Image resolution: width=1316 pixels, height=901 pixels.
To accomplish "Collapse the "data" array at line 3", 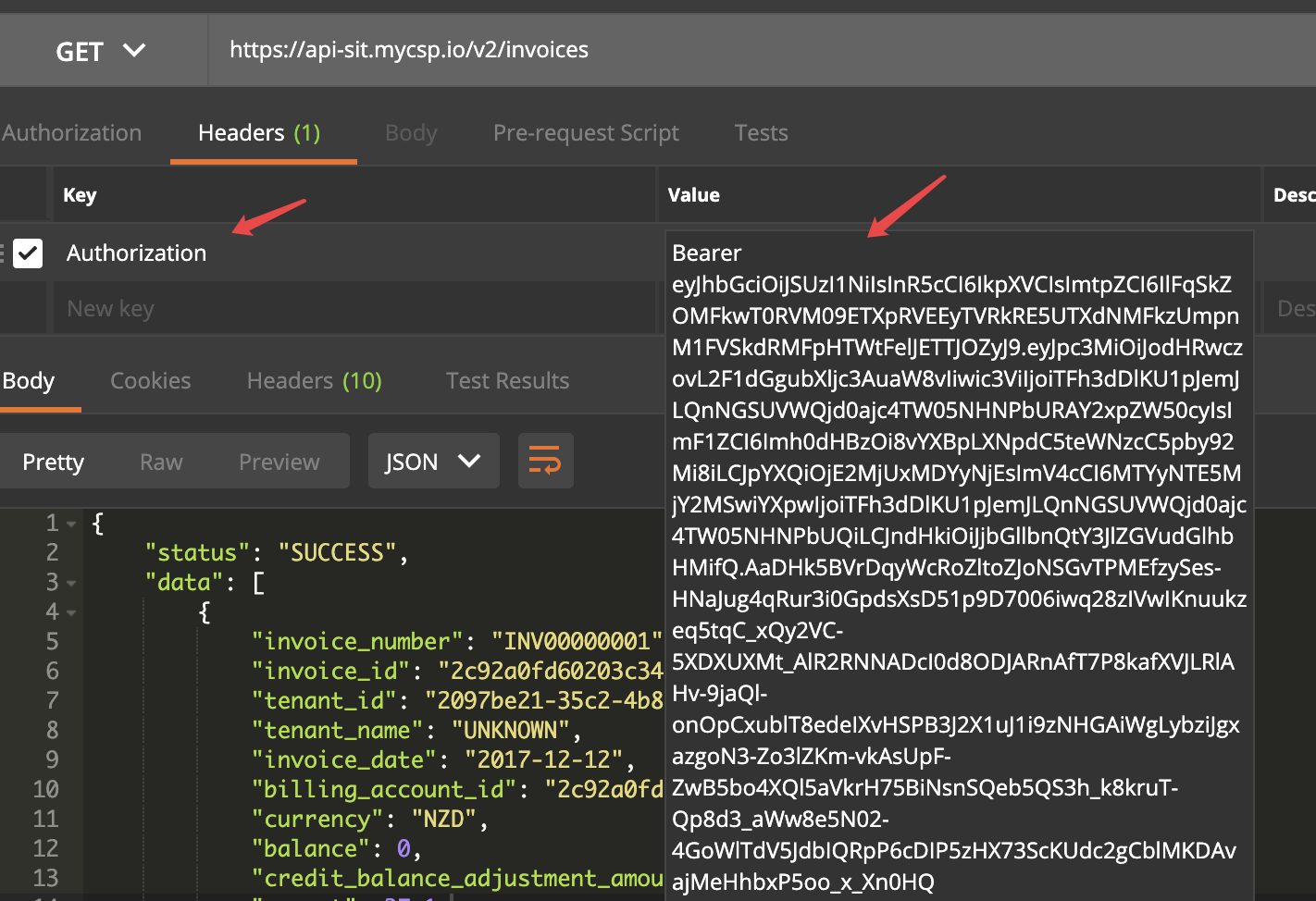I will [69, 582].
